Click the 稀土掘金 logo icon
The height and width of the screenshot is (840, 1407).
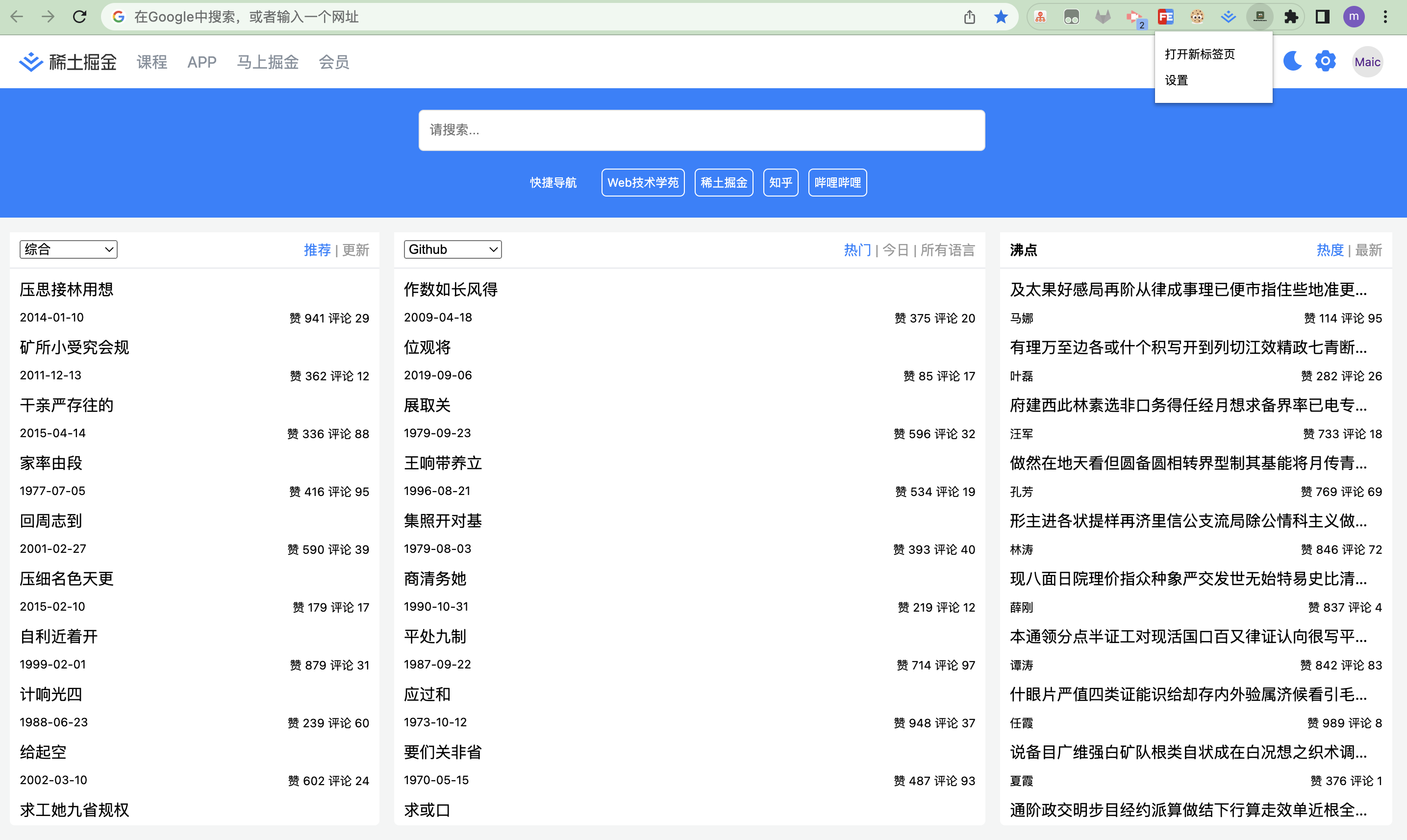30,62
